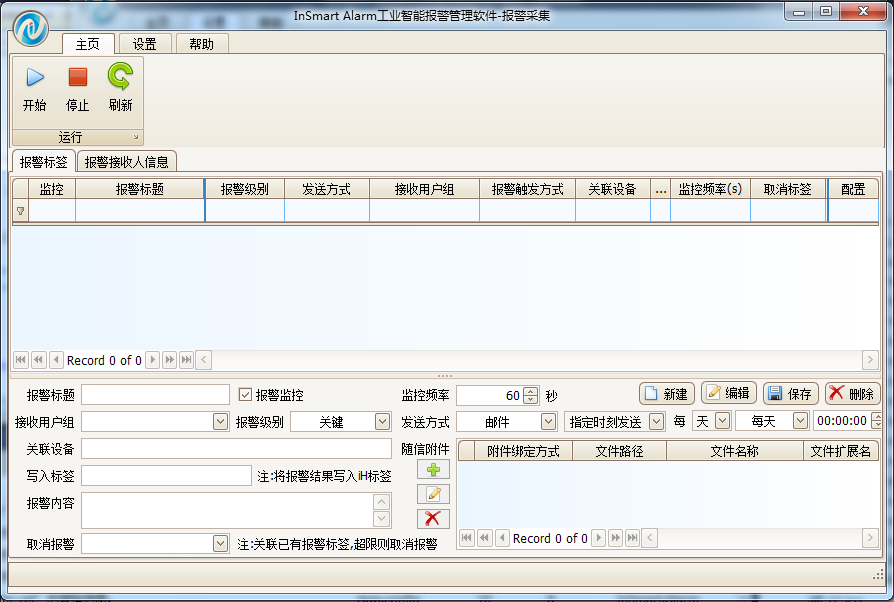Click the 刷新 refresh green arrow icon
The width and height of the screenshot is (894, 602).
120,76
